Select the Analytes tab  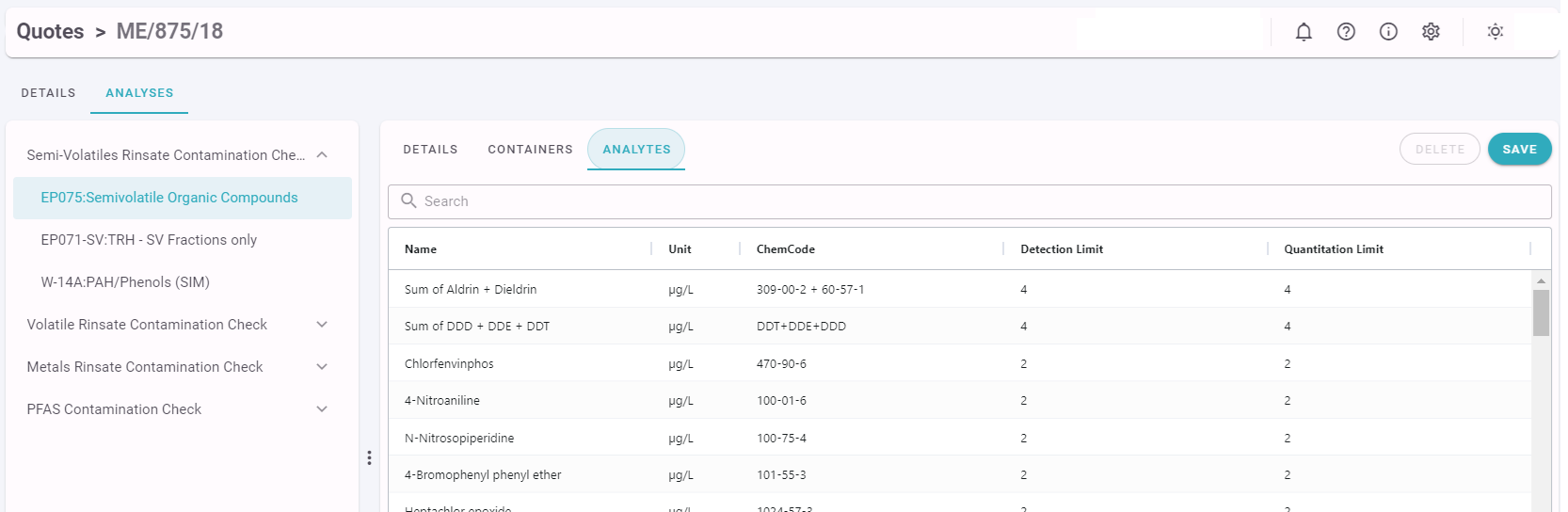click(636, 150)
